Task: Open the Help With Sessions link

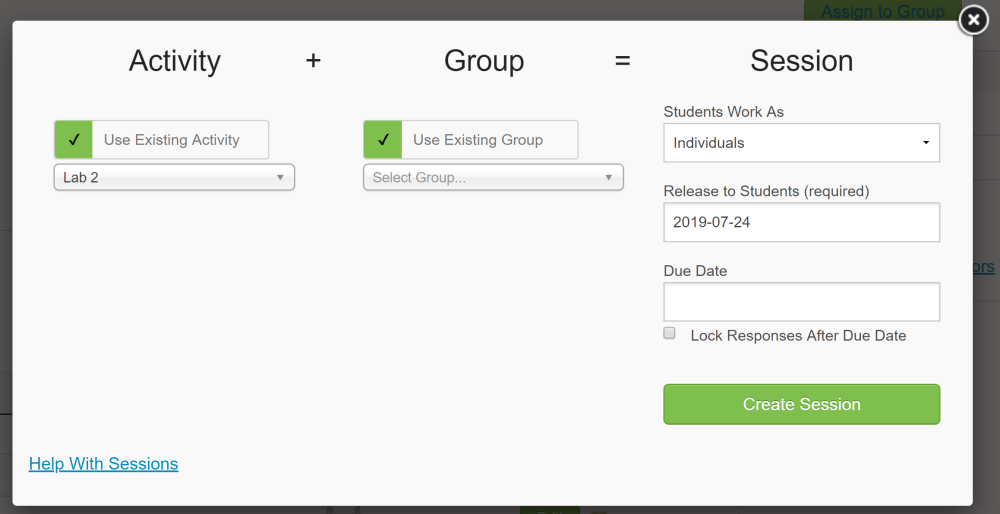Action: coord(103,464)
